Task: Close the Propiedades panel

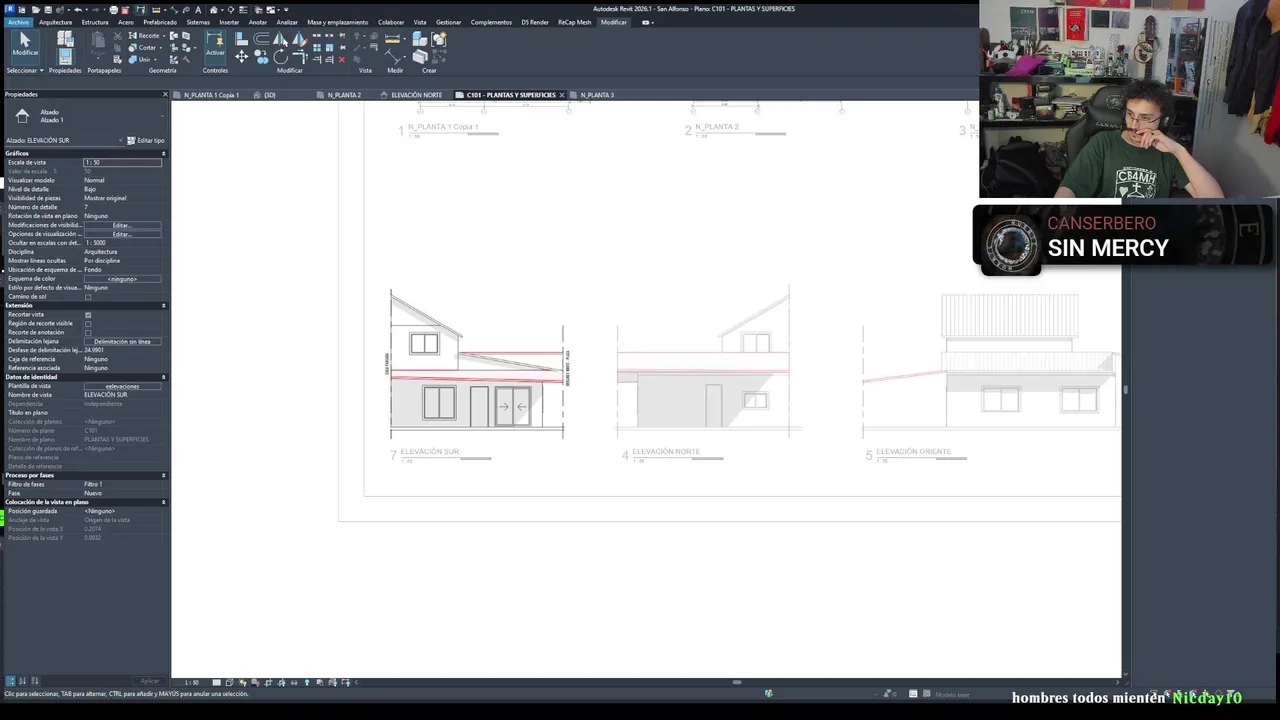Action: pos(165,94)
